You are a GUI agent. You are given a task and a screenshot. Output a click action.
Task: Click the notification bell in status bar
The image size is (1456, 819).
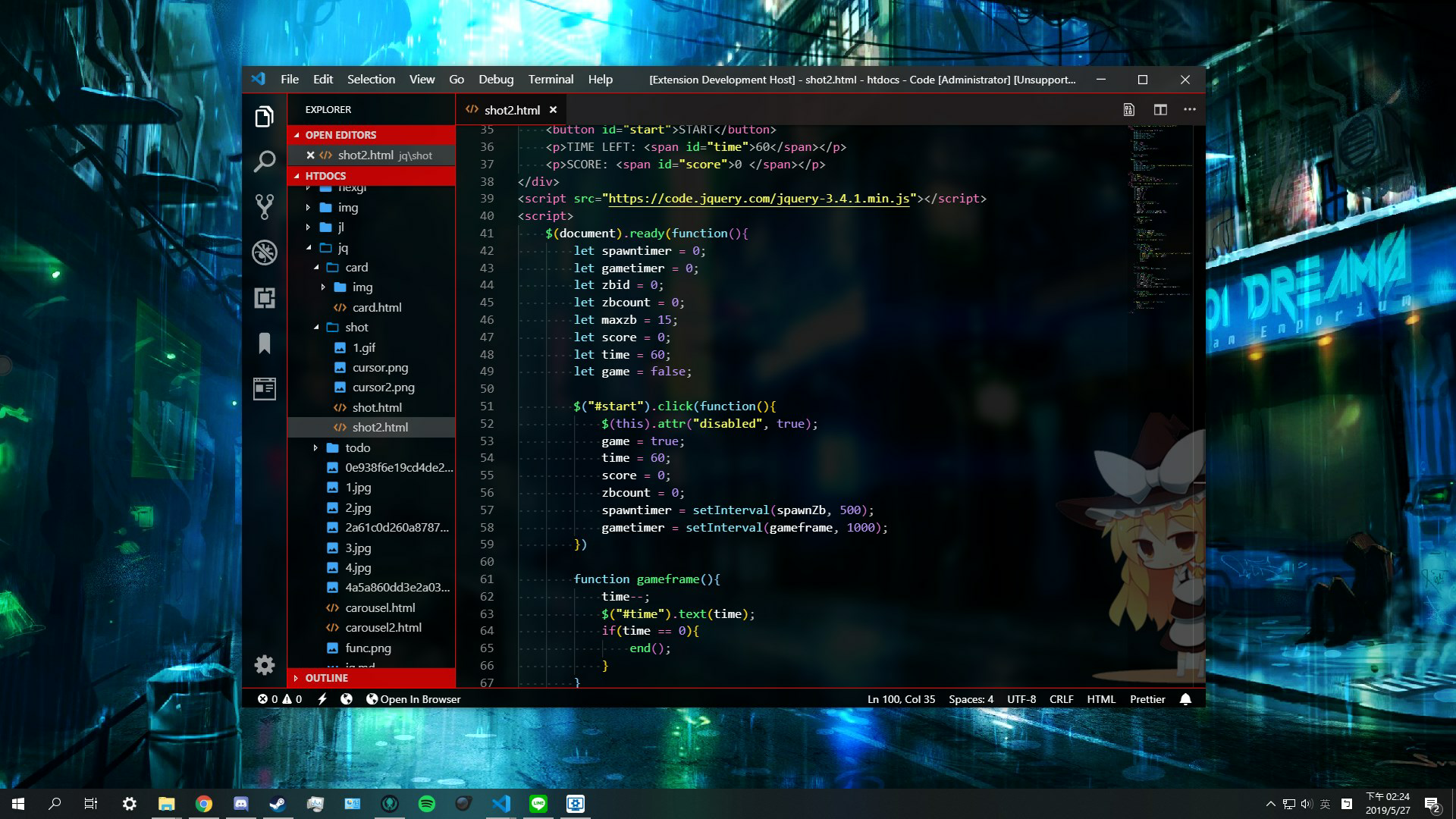pos(1185,699)
